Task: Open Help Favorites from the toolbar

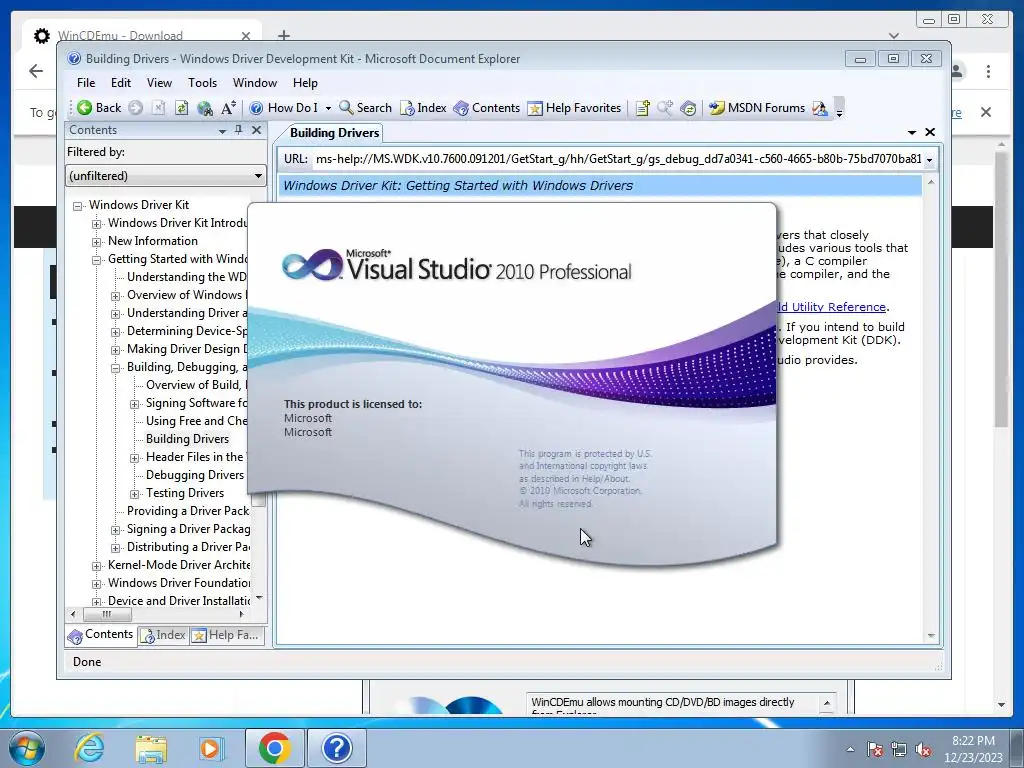Action: [x=574, y=108]
